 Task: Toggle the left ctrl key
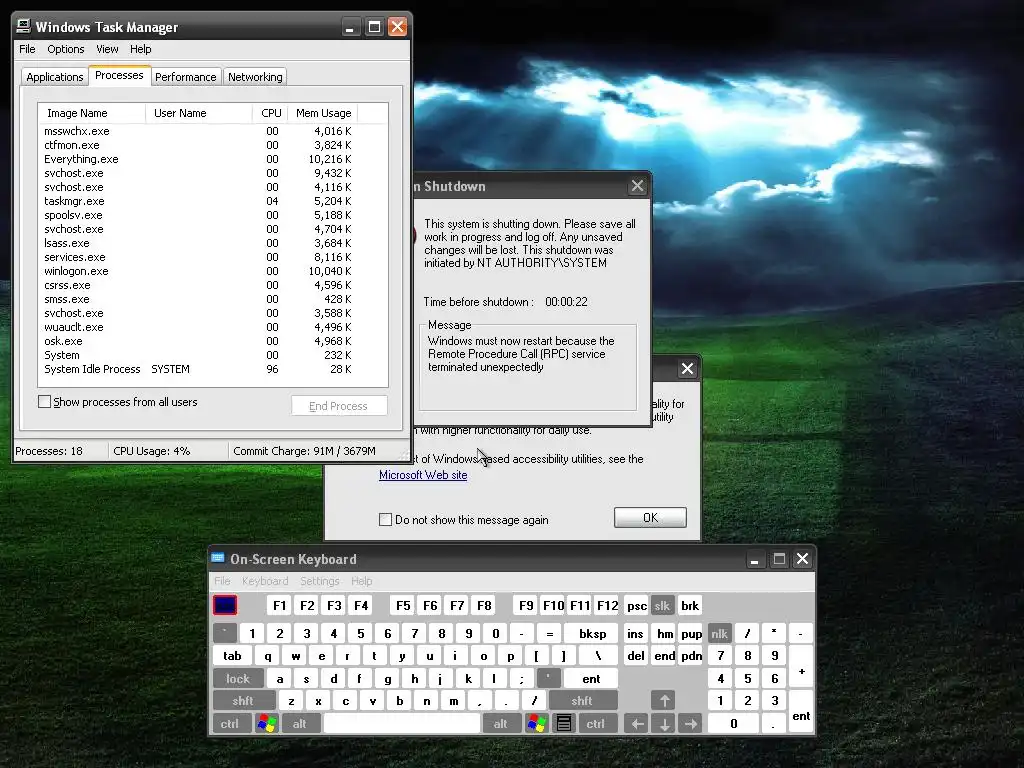pyautogui.click(x=230, y=724)
